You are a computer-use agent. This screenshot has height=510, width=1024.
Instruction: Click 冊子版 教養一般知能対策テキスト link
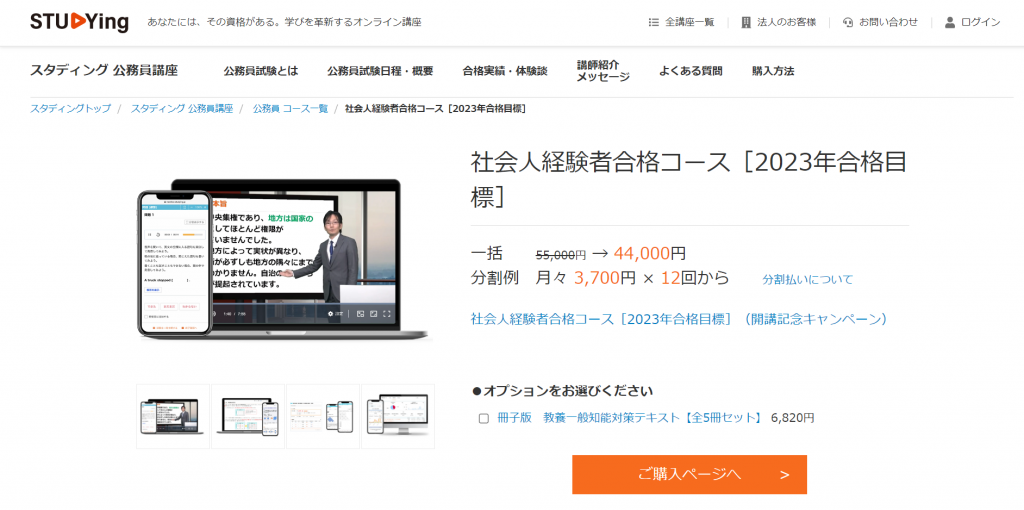pyautogui.click(x=630, y=418)
